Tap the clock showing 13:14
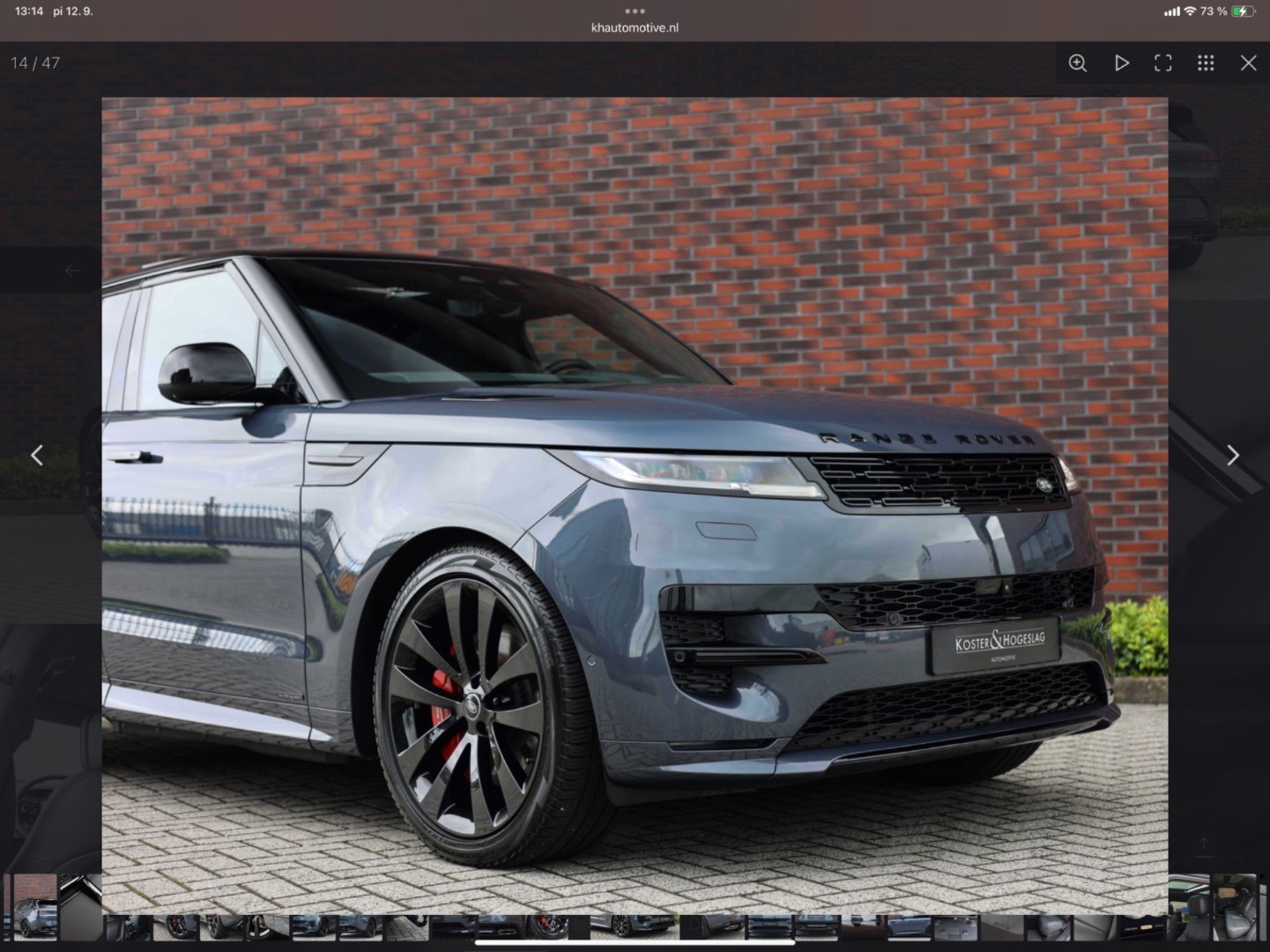Image resolution: width=1270 pixels, height=952 pixels. coord(29,11)
